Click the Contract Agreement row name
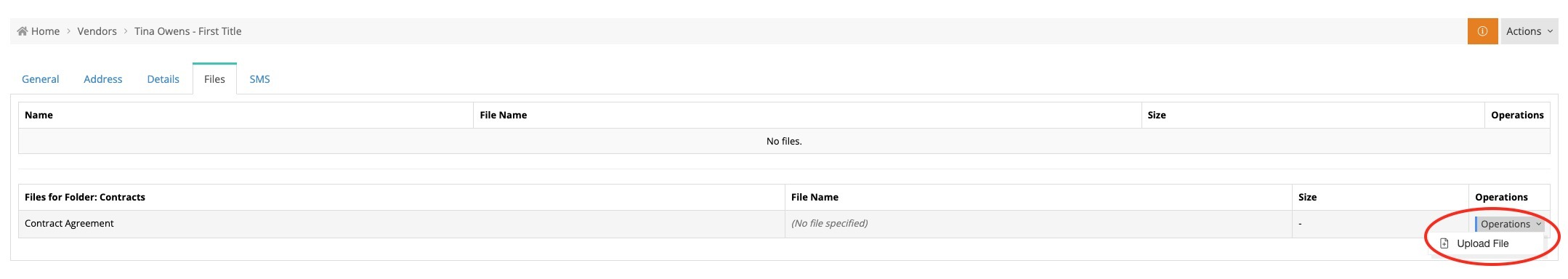The image size is (1568, 279). coord(69,223)
